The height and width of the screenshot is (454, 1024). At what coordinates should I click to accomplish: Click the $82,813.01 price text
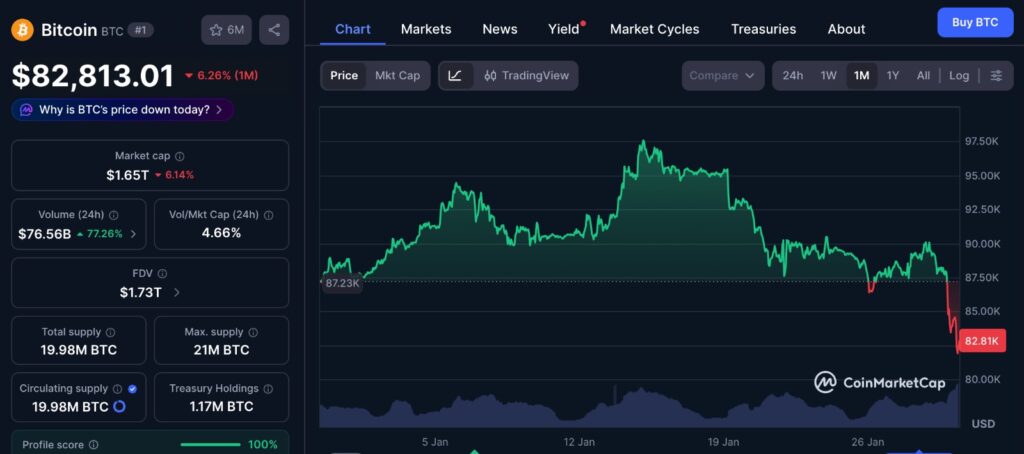tap(93, 76)
